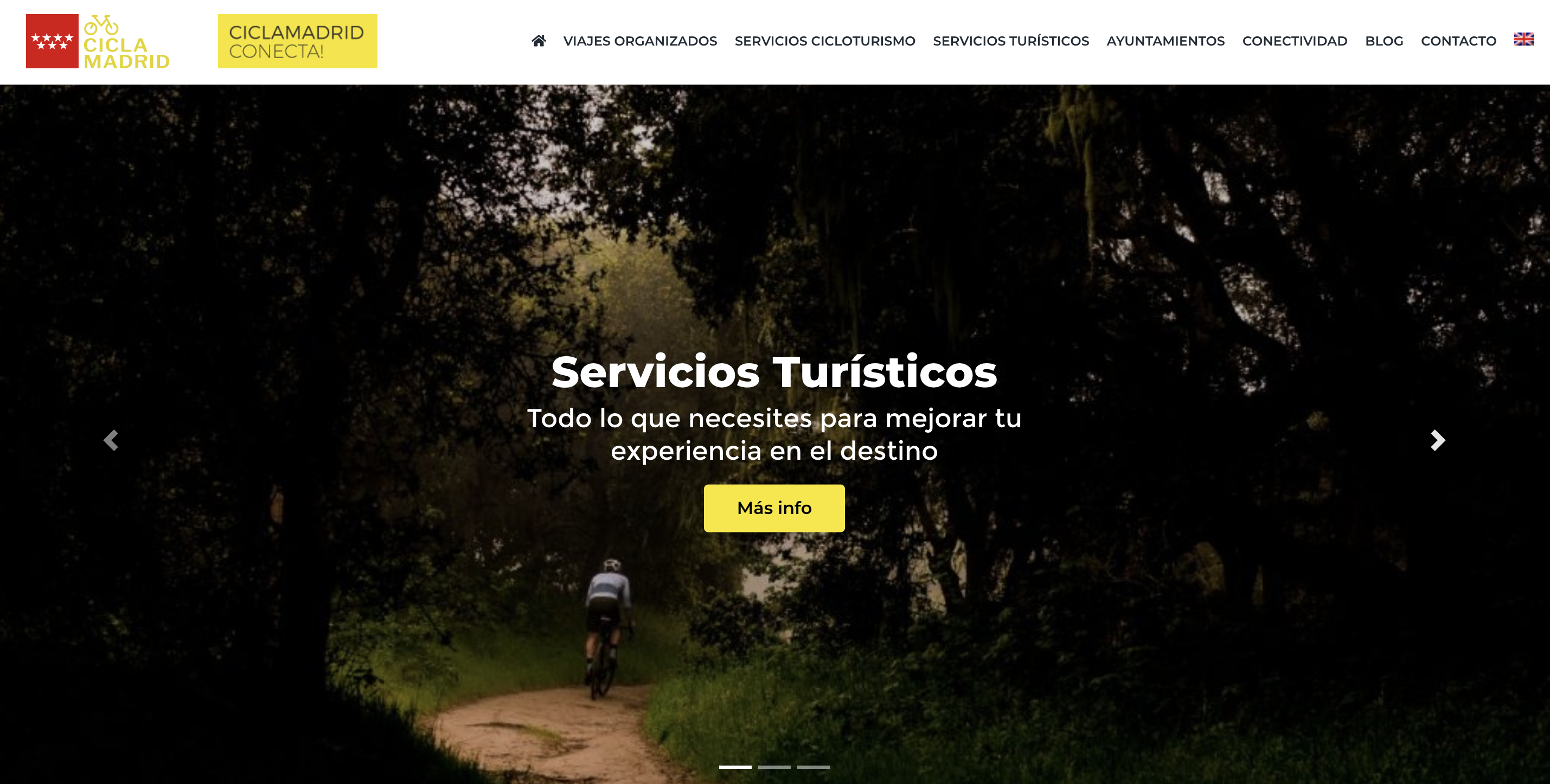Select the BLOG menu item
The width and height of the screenshot is (1550, 784).
point(1385,40)
